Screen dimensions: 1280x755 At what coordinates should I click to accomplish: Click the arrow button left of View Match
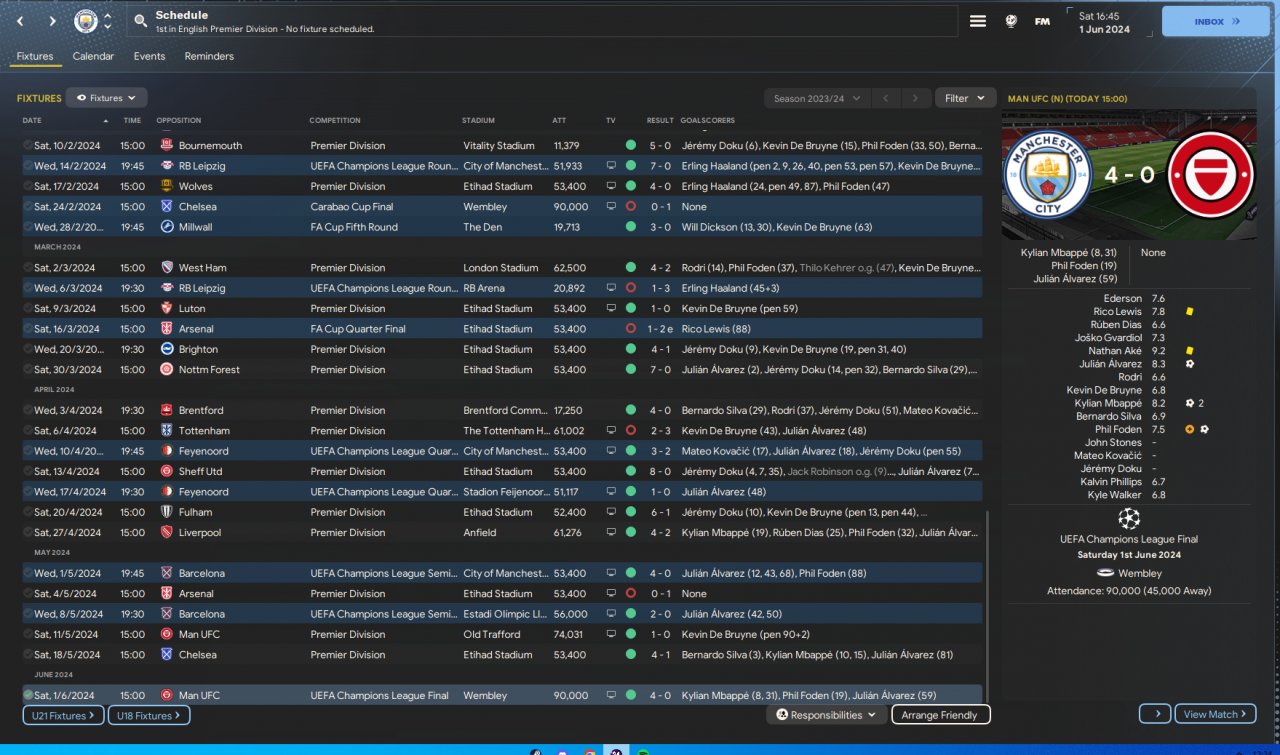click(x=1155, y=714)
